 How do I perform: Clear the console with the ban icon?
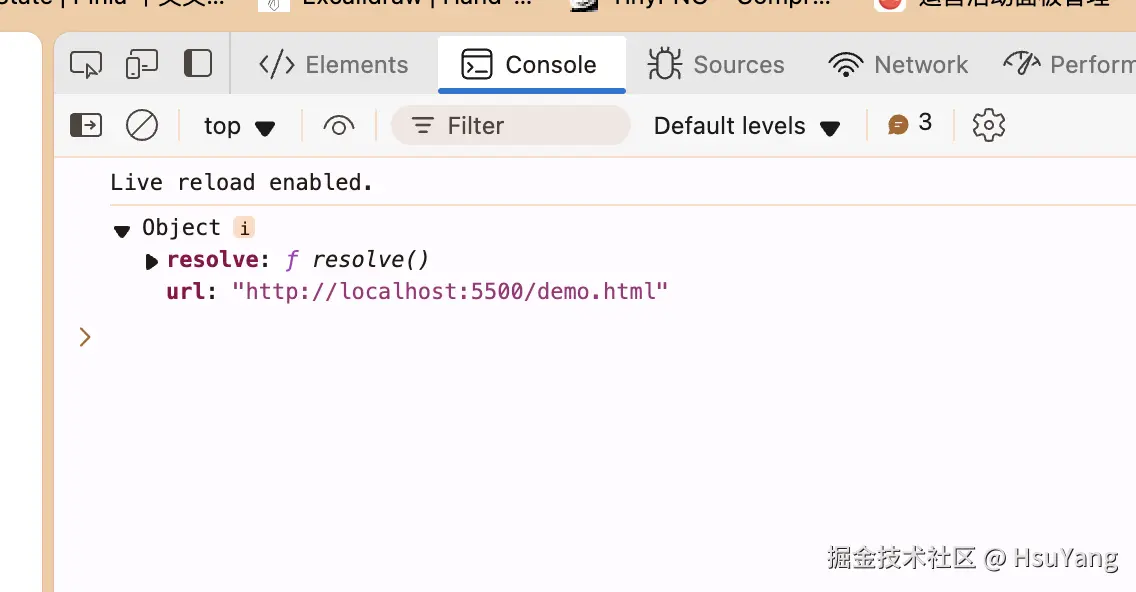coord(142,125)
